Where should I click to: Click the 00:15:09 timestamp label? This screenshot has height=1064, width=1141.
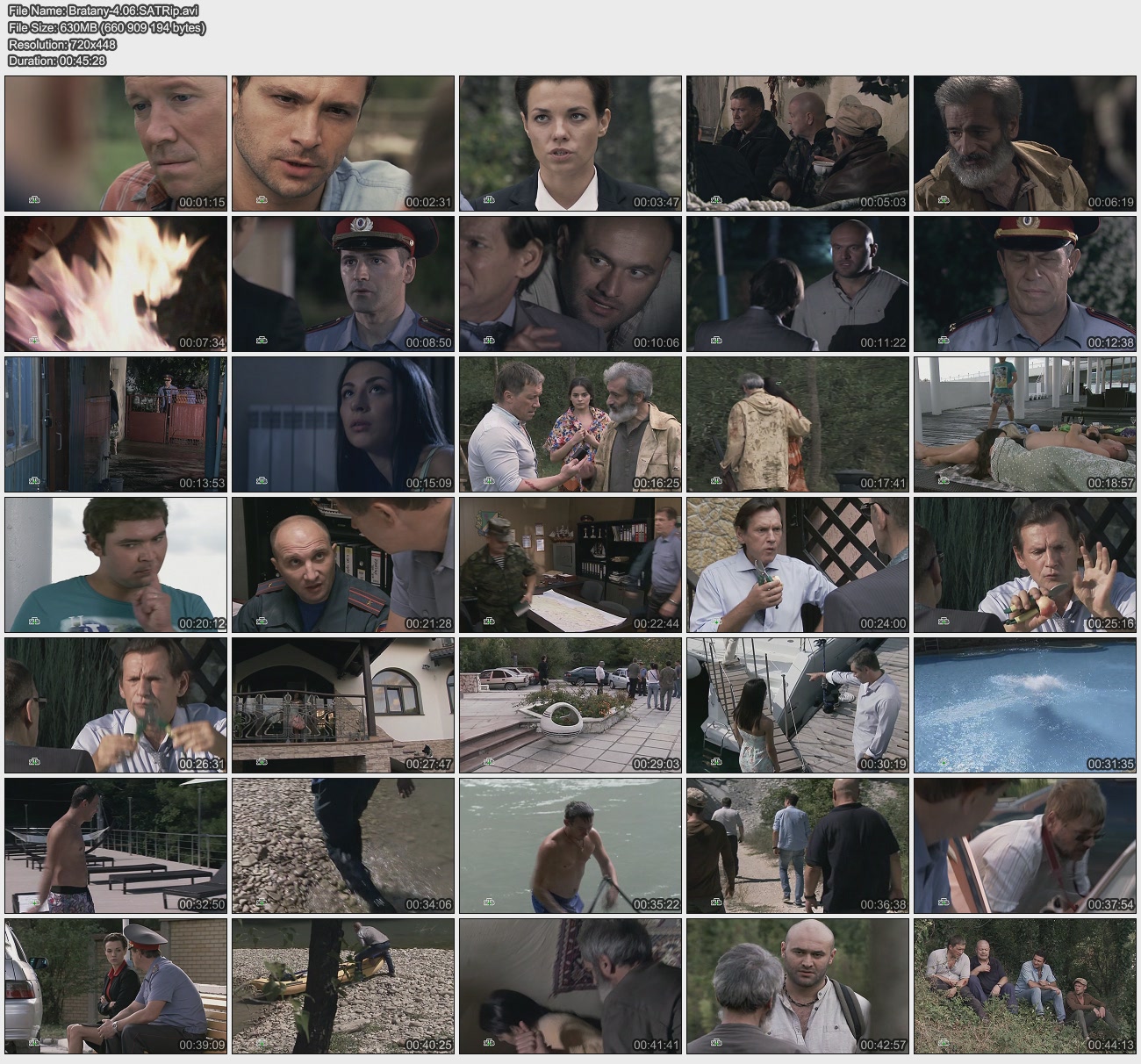pyautogui.click(x=428, y=483)
